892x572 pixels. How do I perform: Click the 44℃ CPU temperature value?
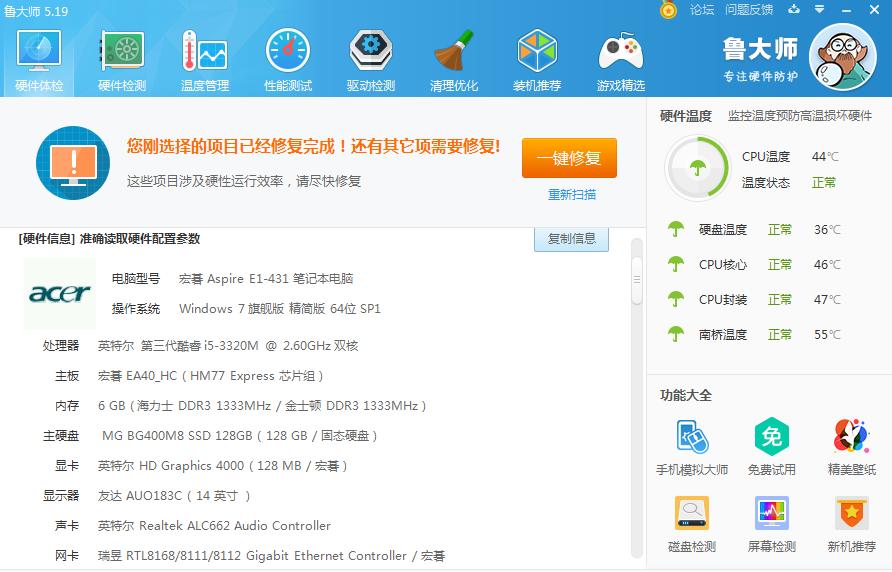click(x=825, y=157)
